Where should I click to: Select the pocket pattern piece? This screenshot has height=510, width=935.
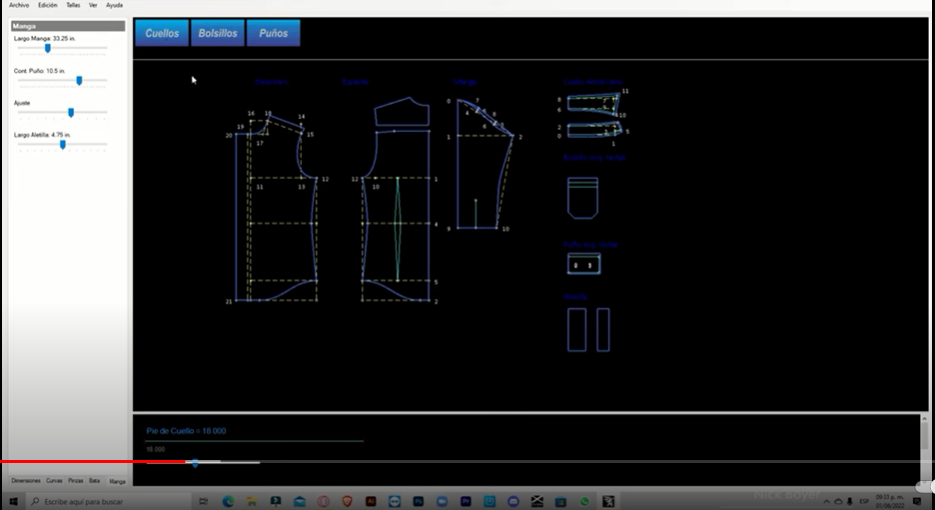583,198
